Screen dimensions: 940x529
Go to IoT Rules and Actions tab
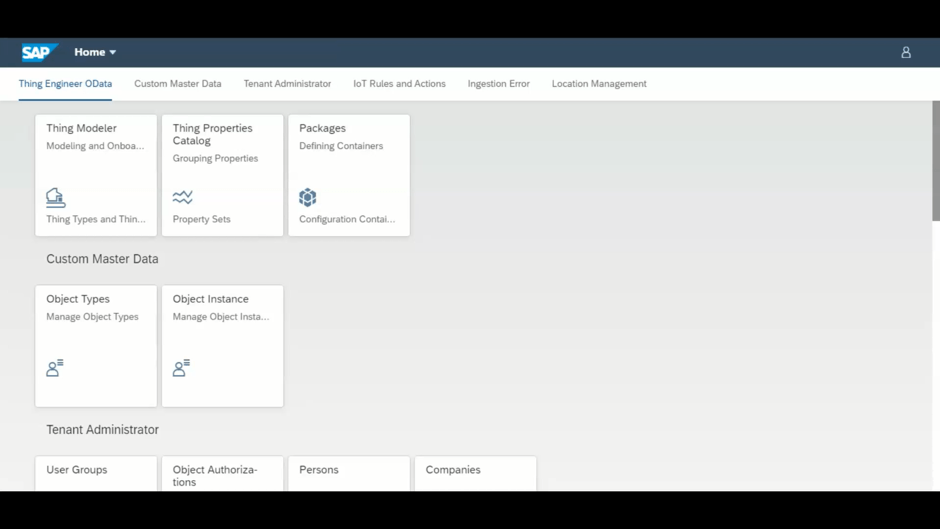click(399, 84)
